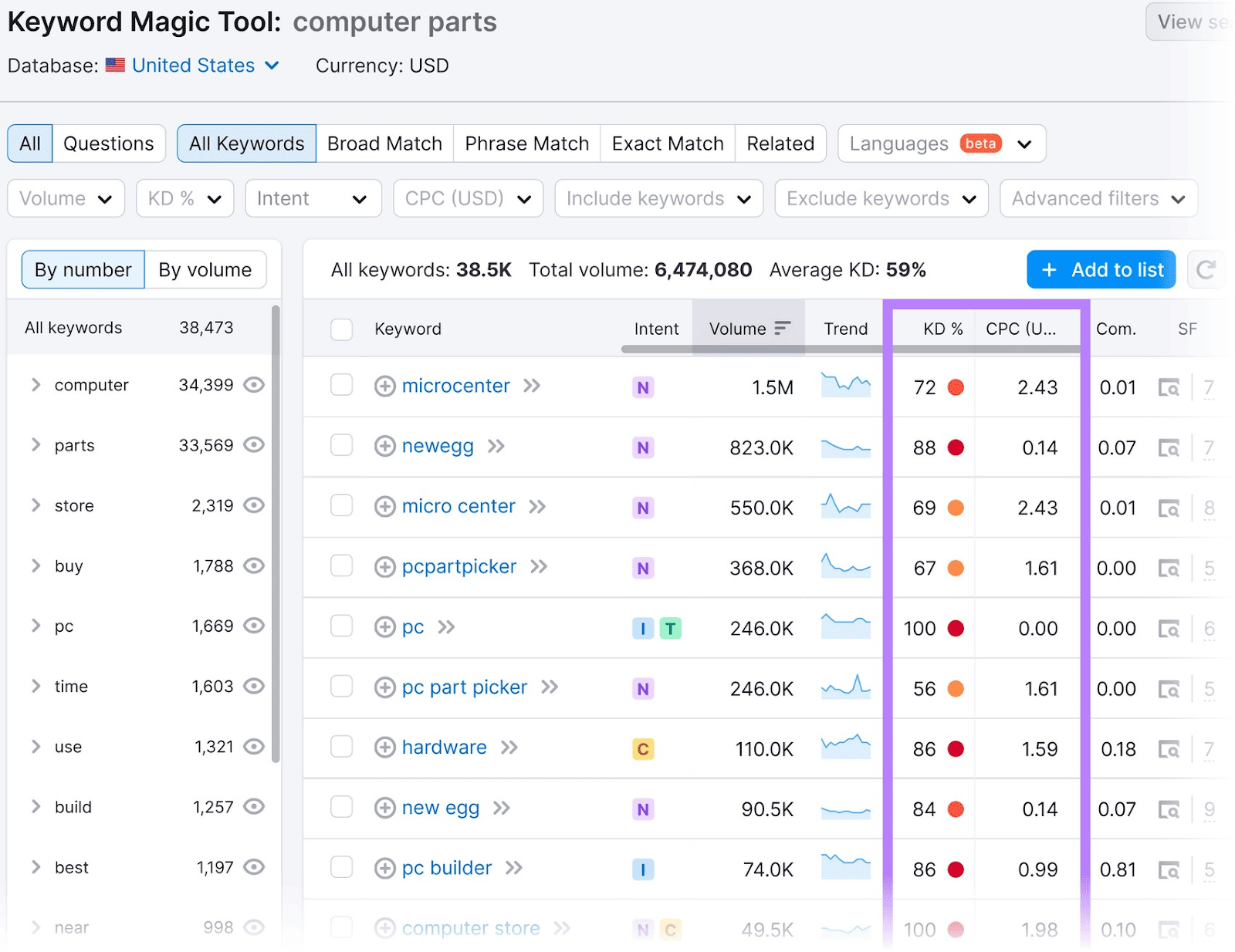Switch grouping to By volume
This screenshot has height=952, width=1235.
coord(205,270)
